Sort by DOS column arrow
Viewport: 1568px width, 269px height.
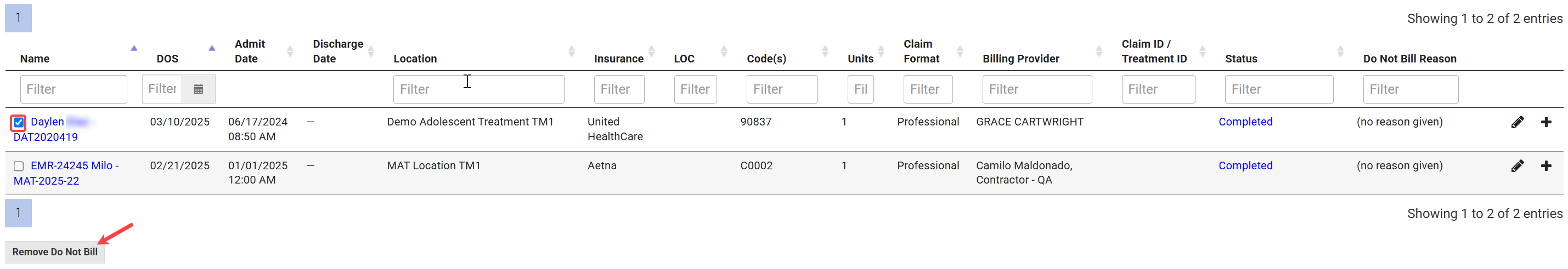click(212, 48)
